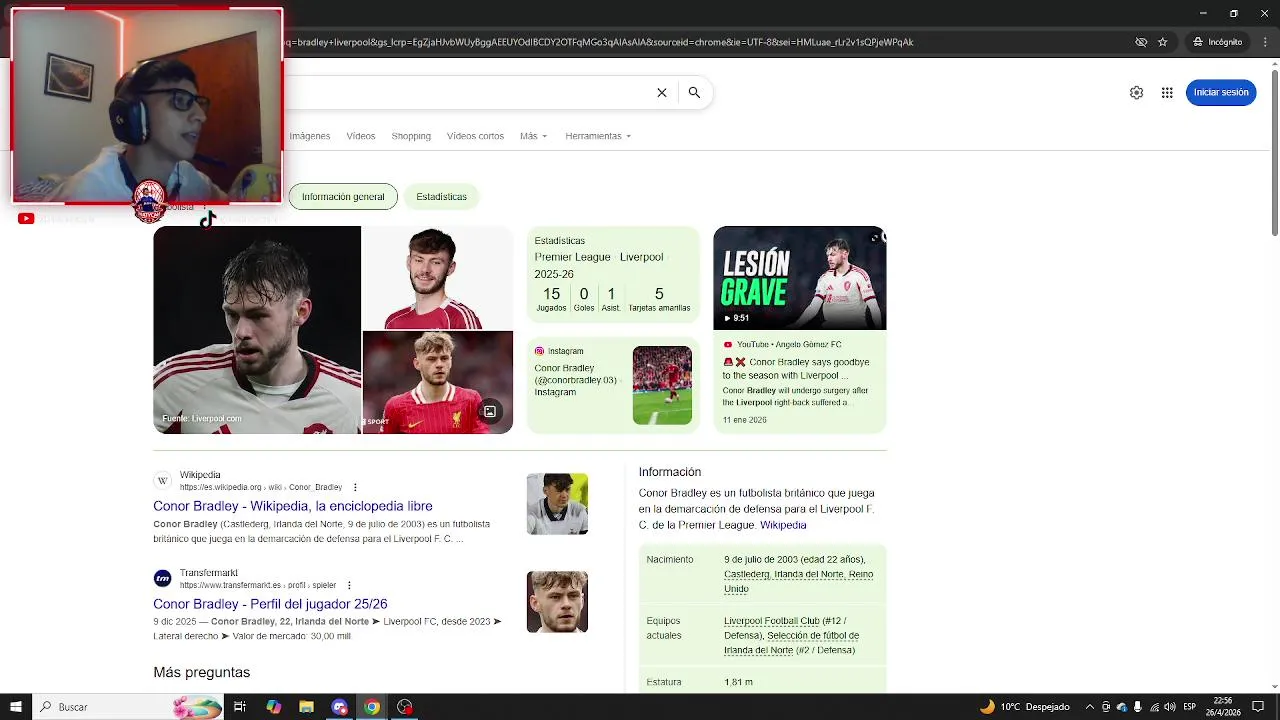Image resolution: width=1280 pixels, height=720 pixels.
Task: Open the Wi-Fi network tray icon
Action: point(1153,707)
